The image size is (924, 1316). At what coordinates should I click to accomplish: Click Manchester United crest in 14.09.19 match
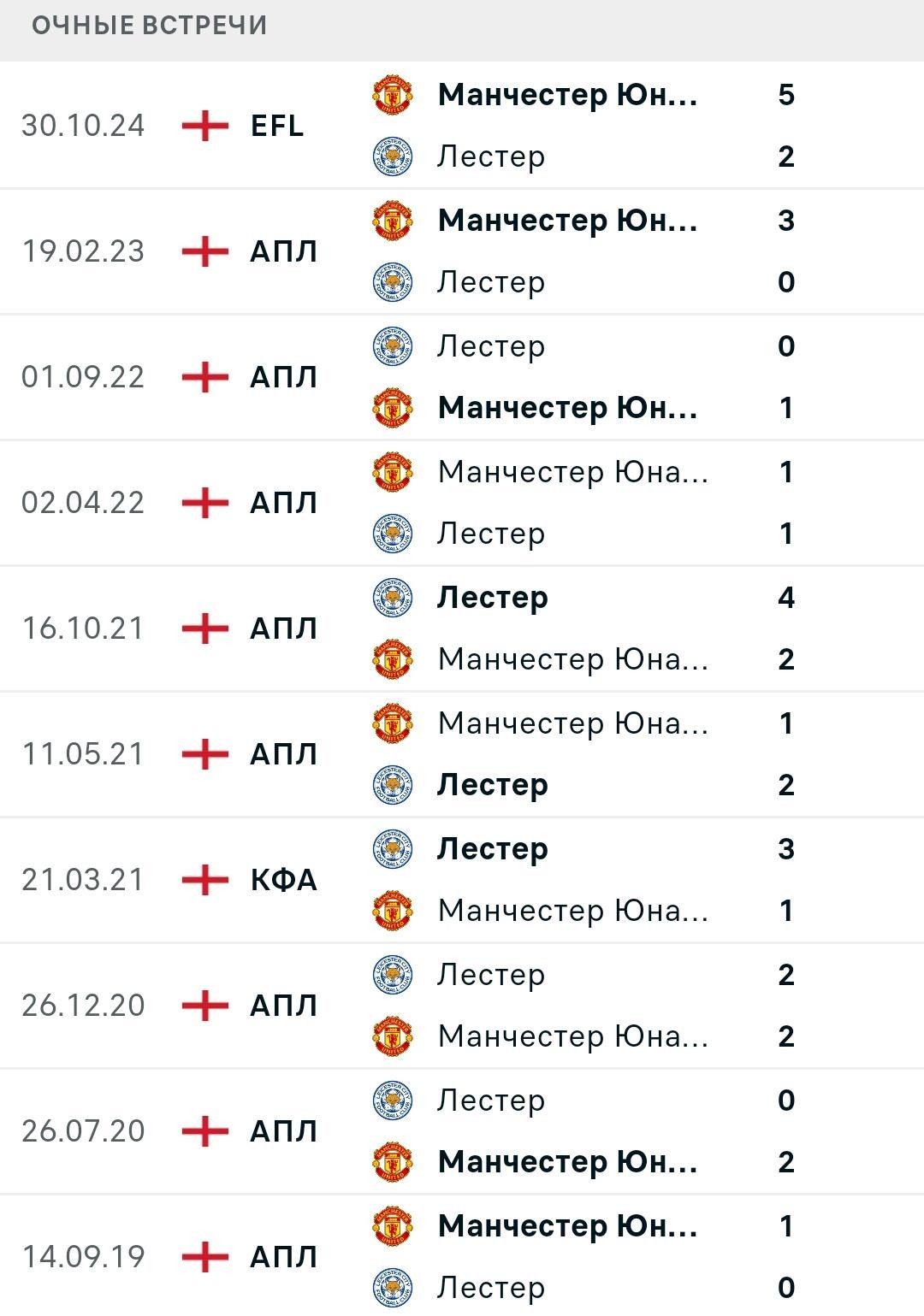[x=393, y=1225]
